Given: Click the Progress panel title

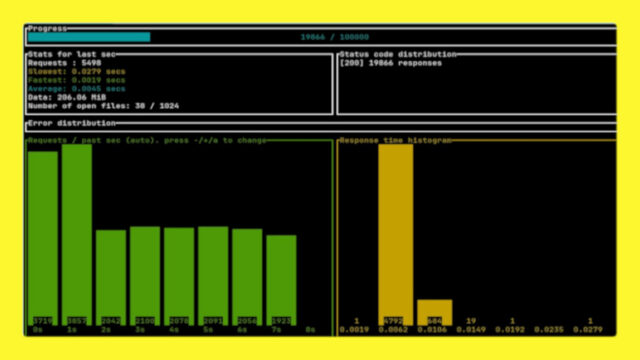Looking at the screenshot, I should pos(47,28).
